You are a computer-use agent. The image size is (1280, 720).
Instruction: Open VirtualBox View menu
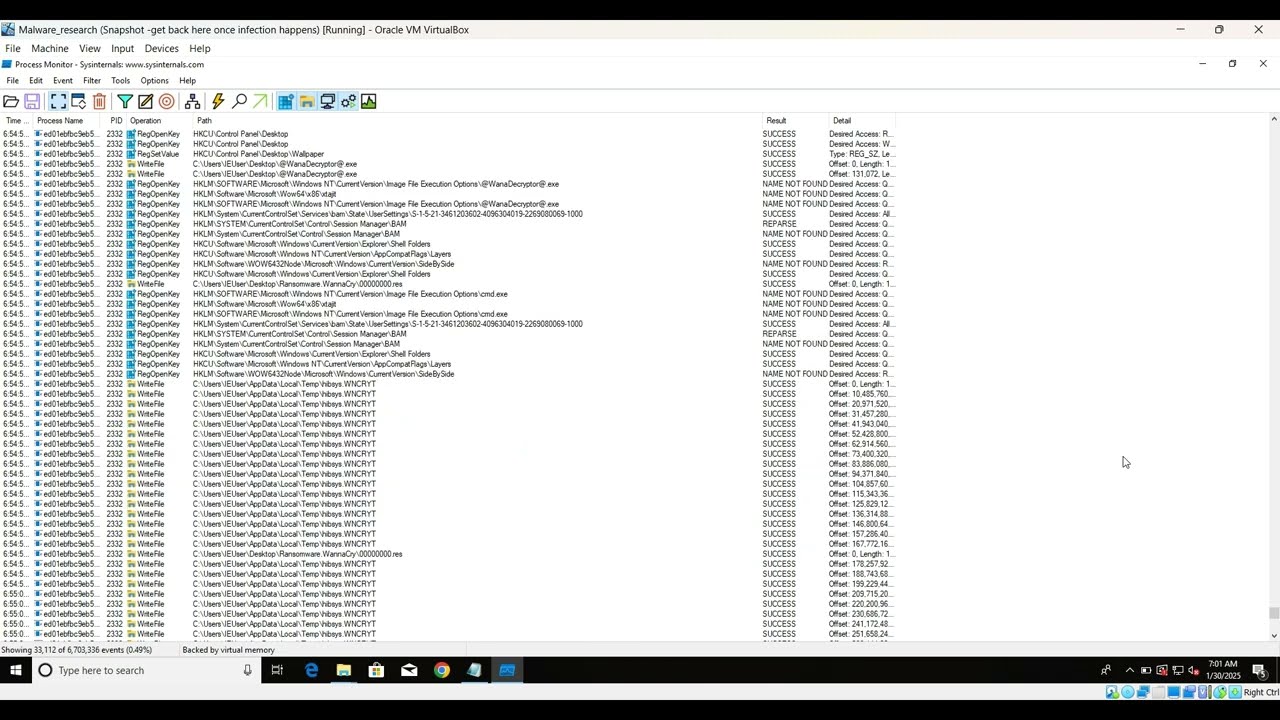[90, 48]
